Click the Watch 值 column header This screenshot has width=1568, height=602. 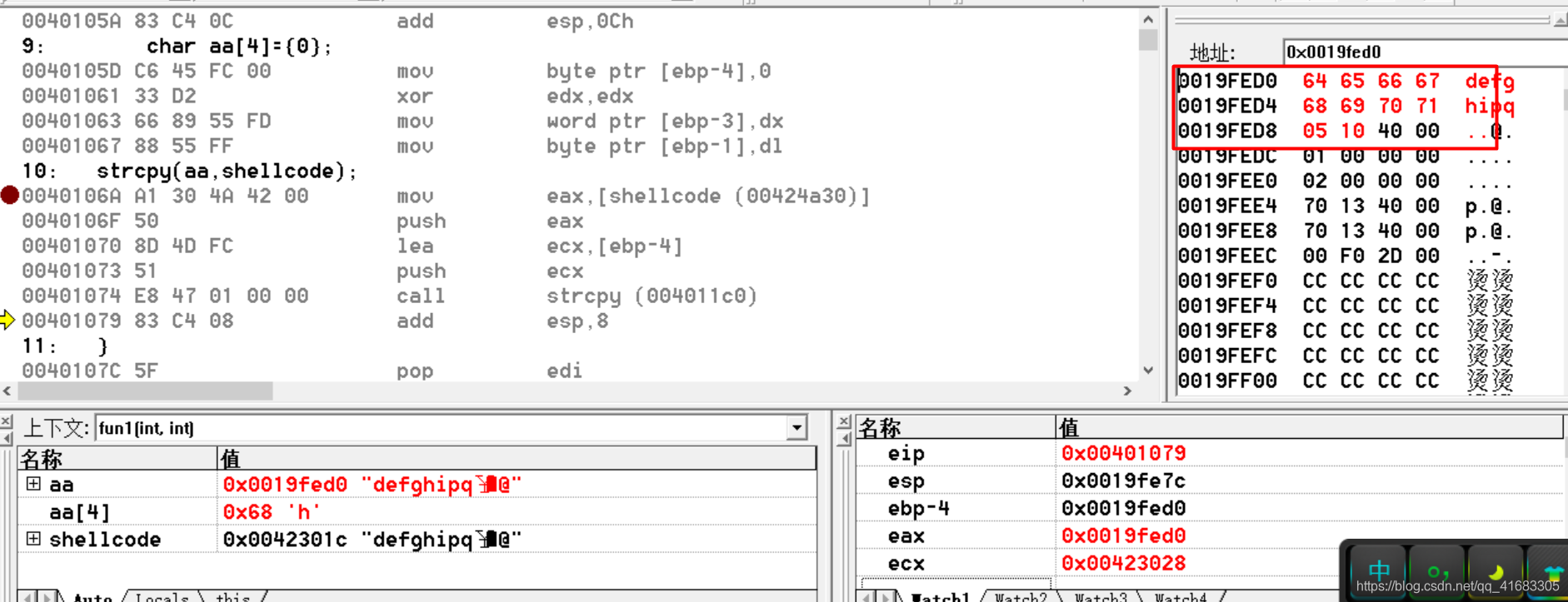[1309, 427]
